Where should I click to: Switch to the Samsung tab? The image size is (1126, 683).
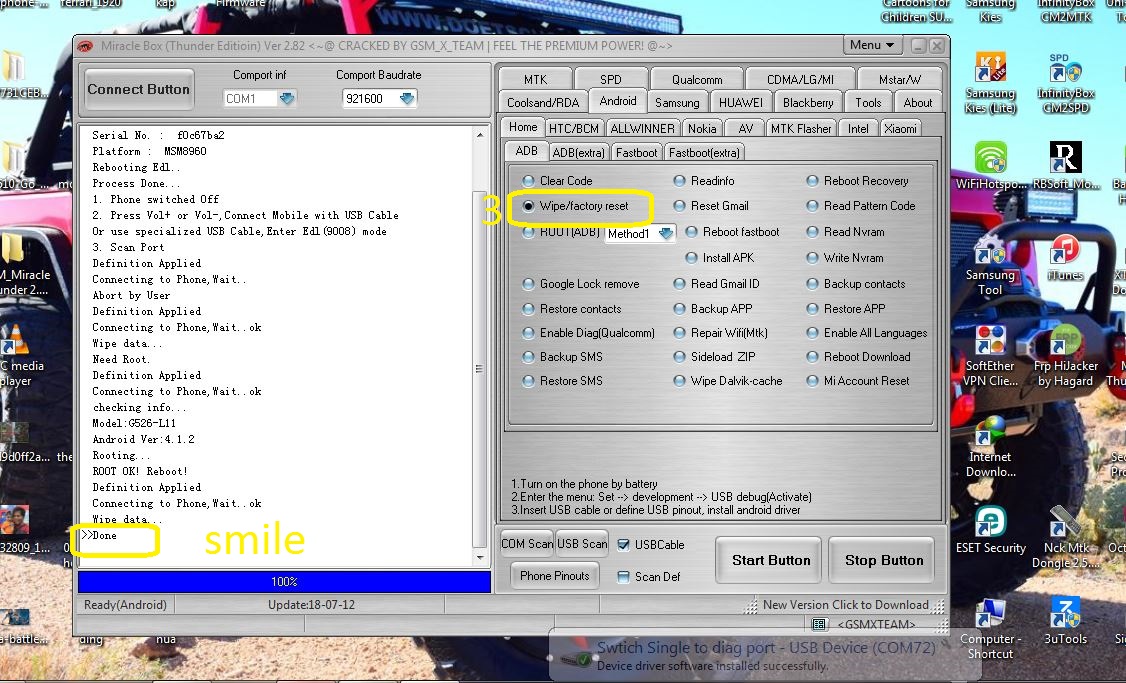pos(676,103)
